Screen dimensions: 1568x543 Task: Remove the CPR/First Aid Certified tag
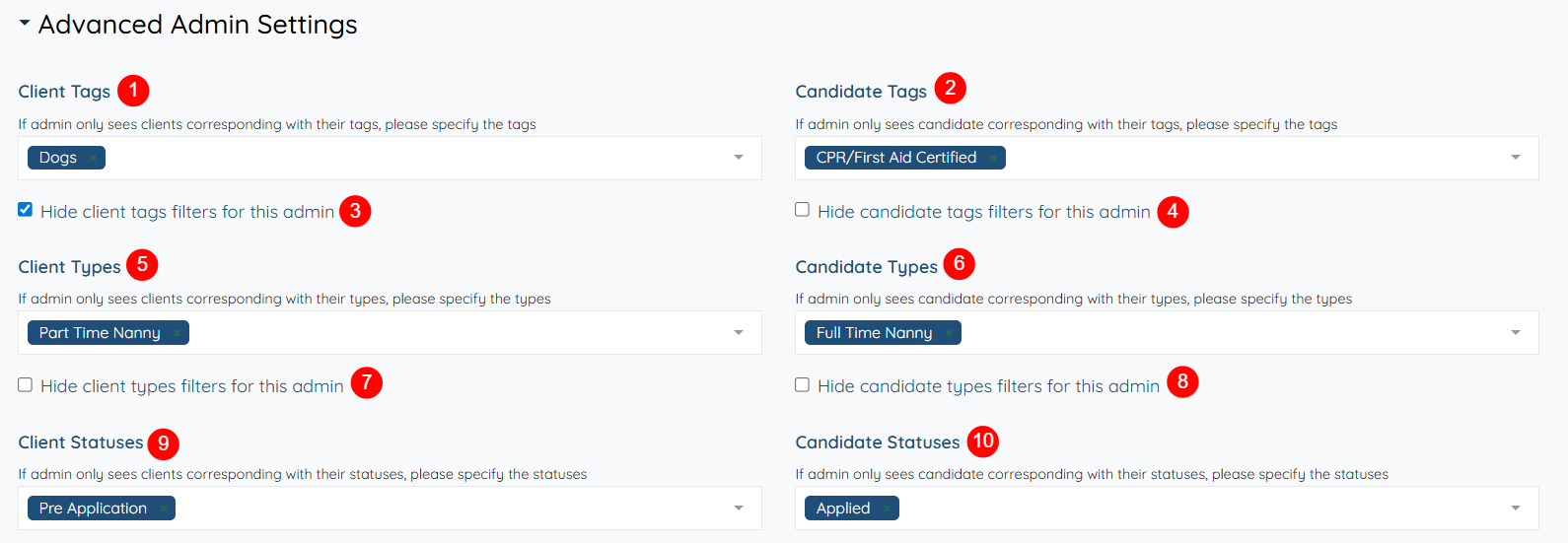click(x=993, y=159)
